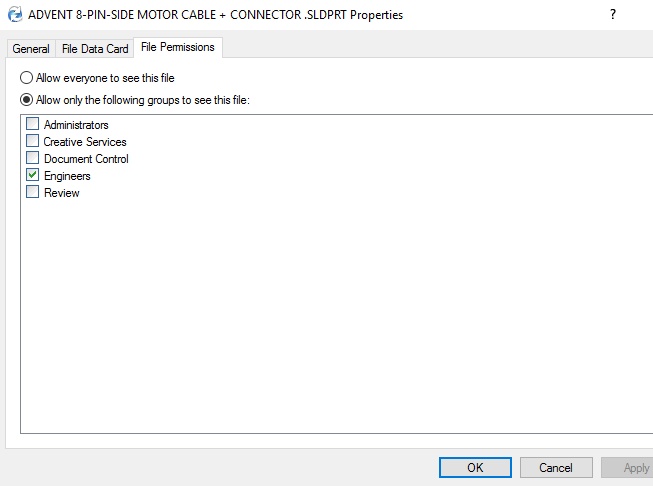Click the dialog title text 'ADVENT 8-PIN-SIDE MOTOR CABLE'
Viewport: 653px width, 486px height.
[x=122, y=15]
